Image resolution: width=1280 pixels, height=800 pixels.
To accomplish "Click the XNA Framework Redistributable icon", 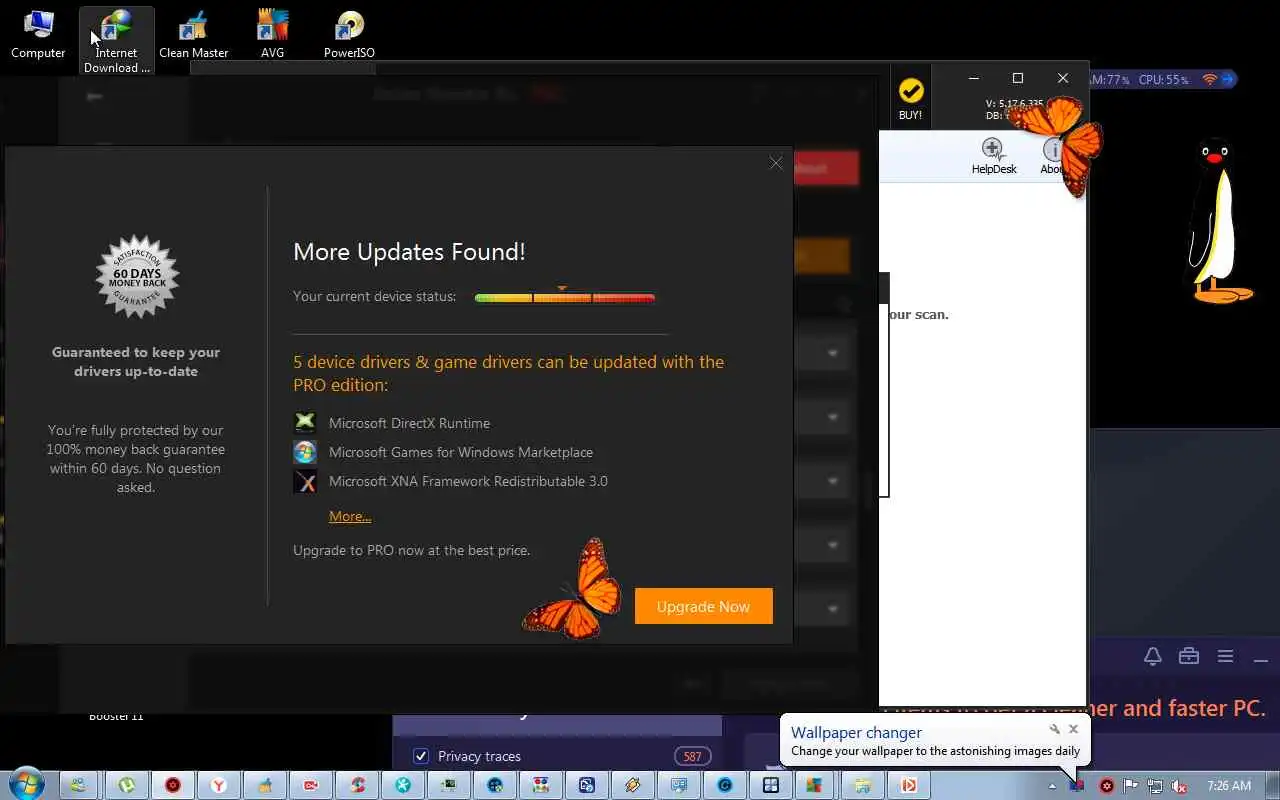I will [305, 481].
